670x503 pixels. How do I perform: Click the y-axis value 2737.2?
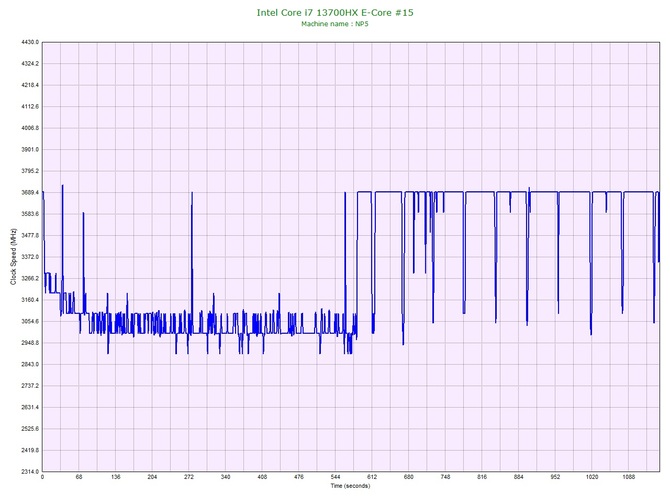(x=30, y=386)
